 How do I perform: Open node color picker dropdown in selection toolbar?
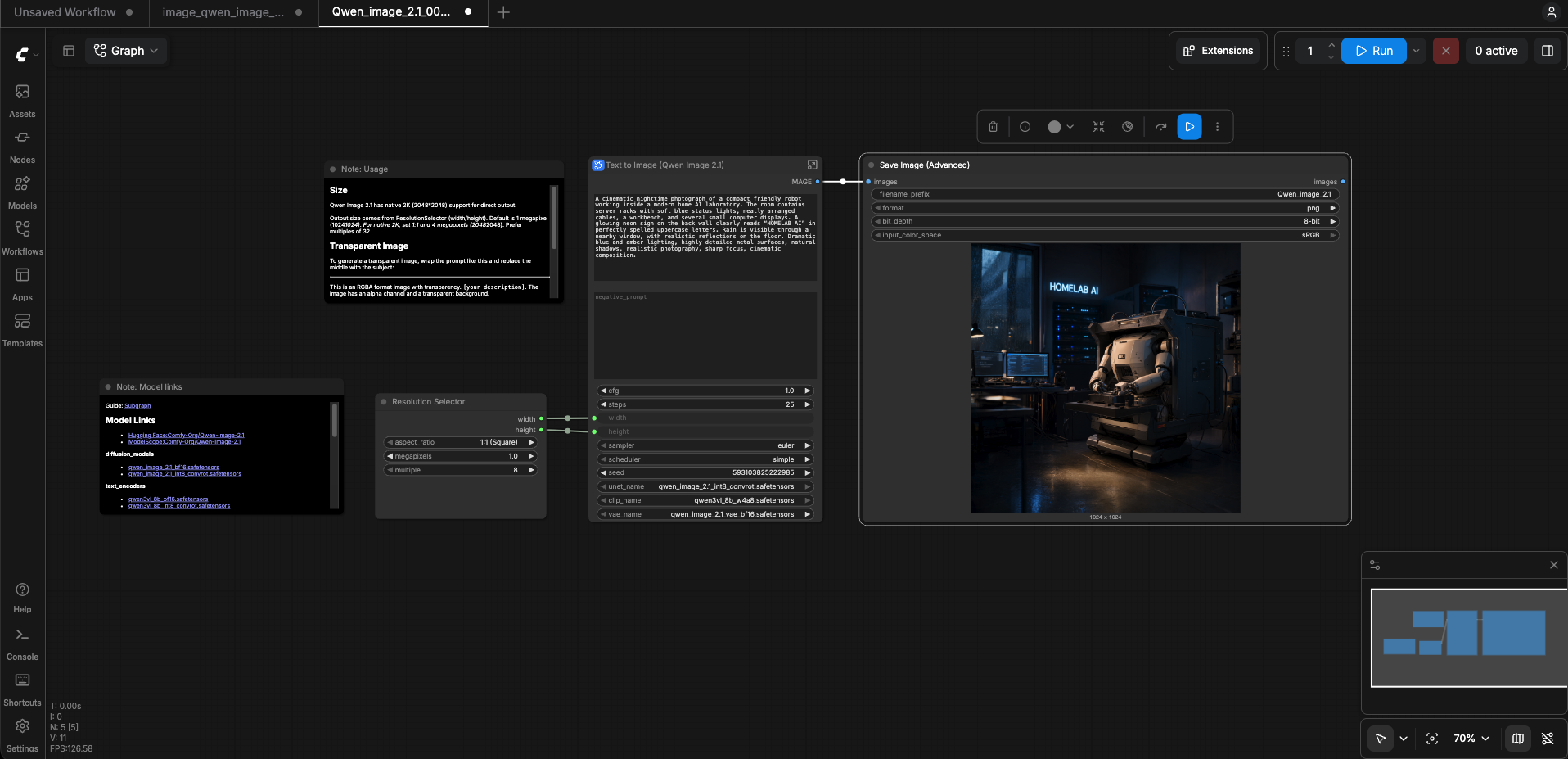[1061, 127]
